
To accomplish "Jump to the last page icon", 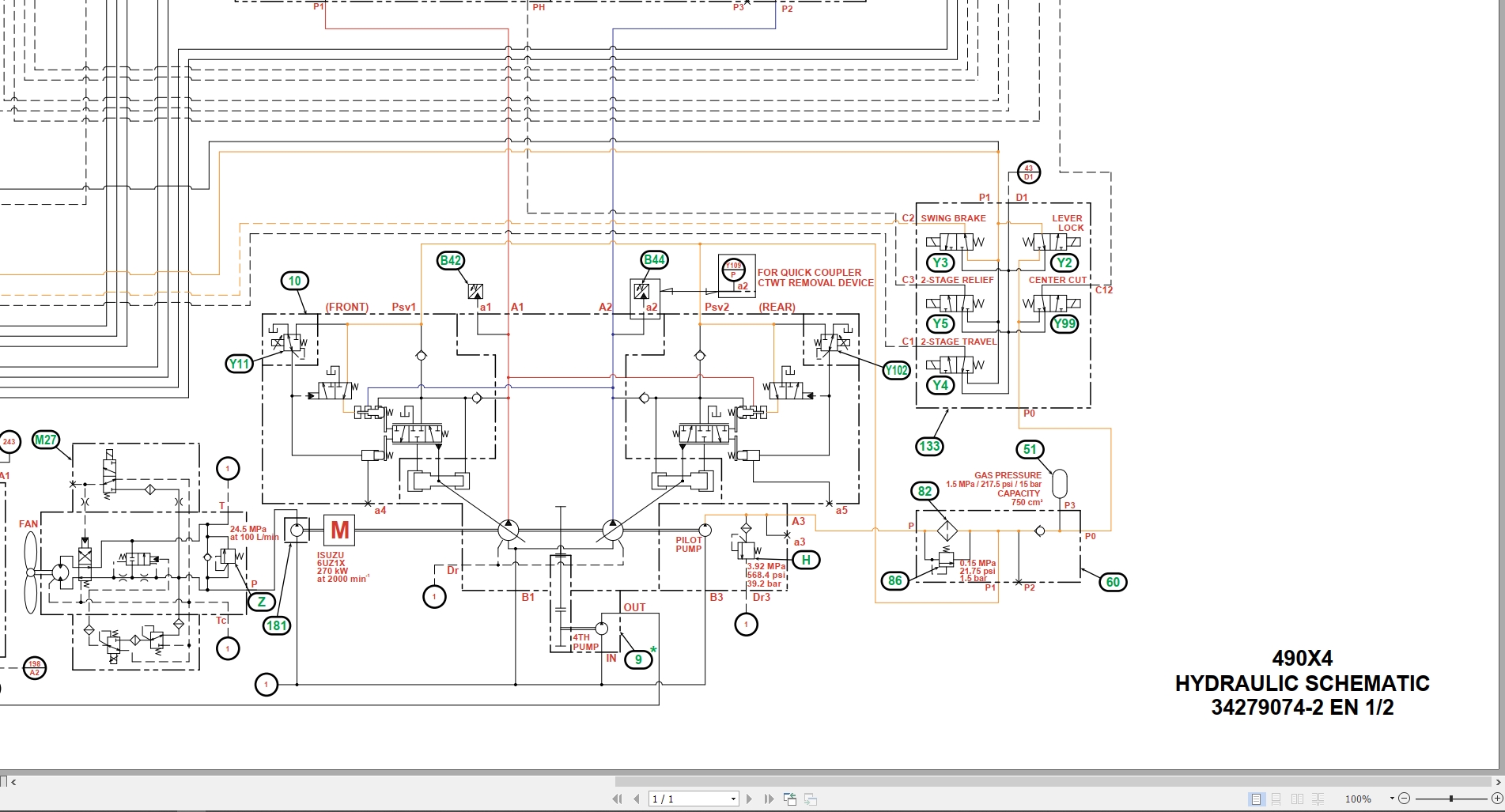I will (x=770, y=799).
